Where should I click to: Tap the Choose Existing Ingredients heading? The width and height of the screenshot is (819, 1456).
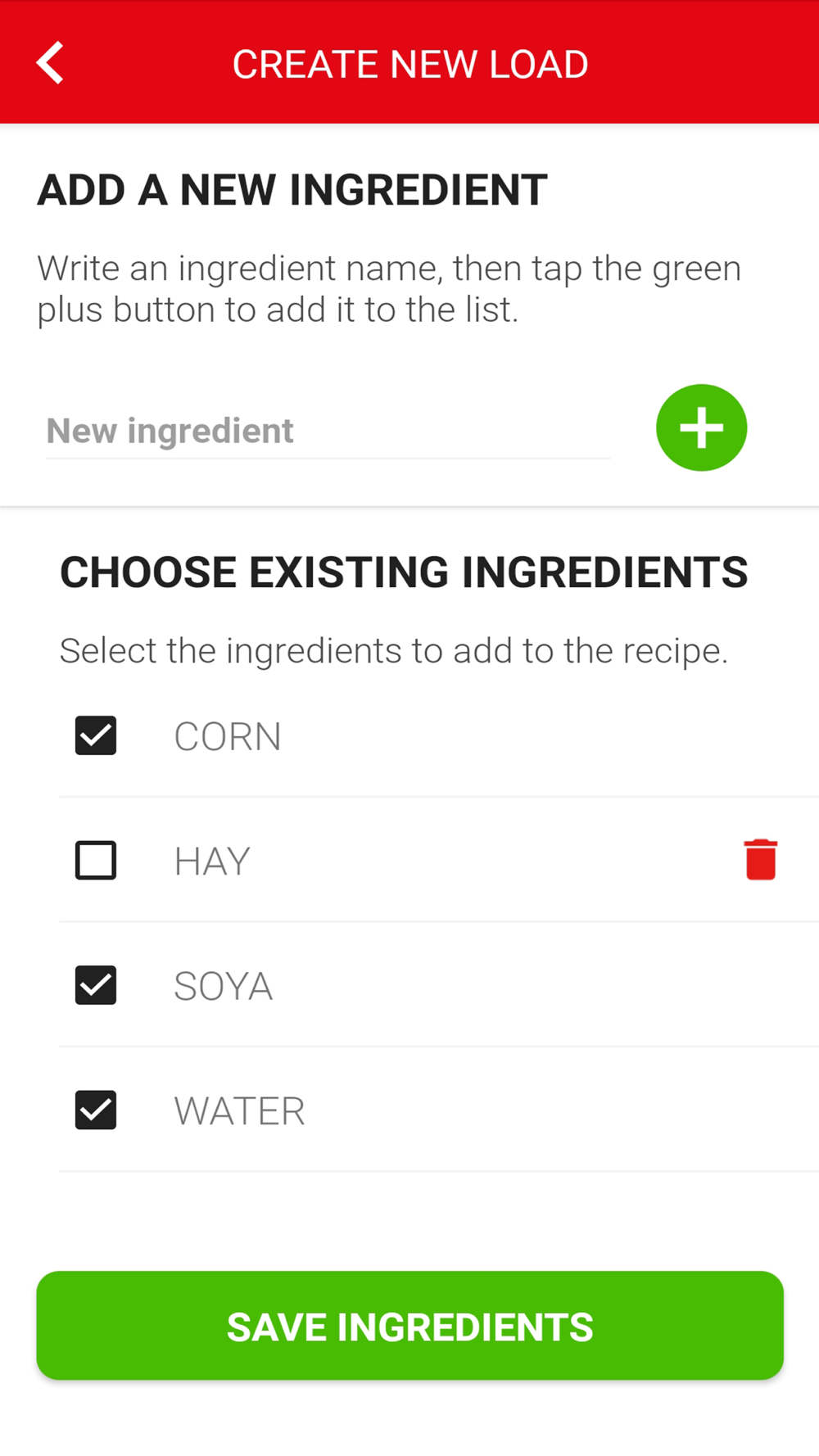(x=404, y=572)
